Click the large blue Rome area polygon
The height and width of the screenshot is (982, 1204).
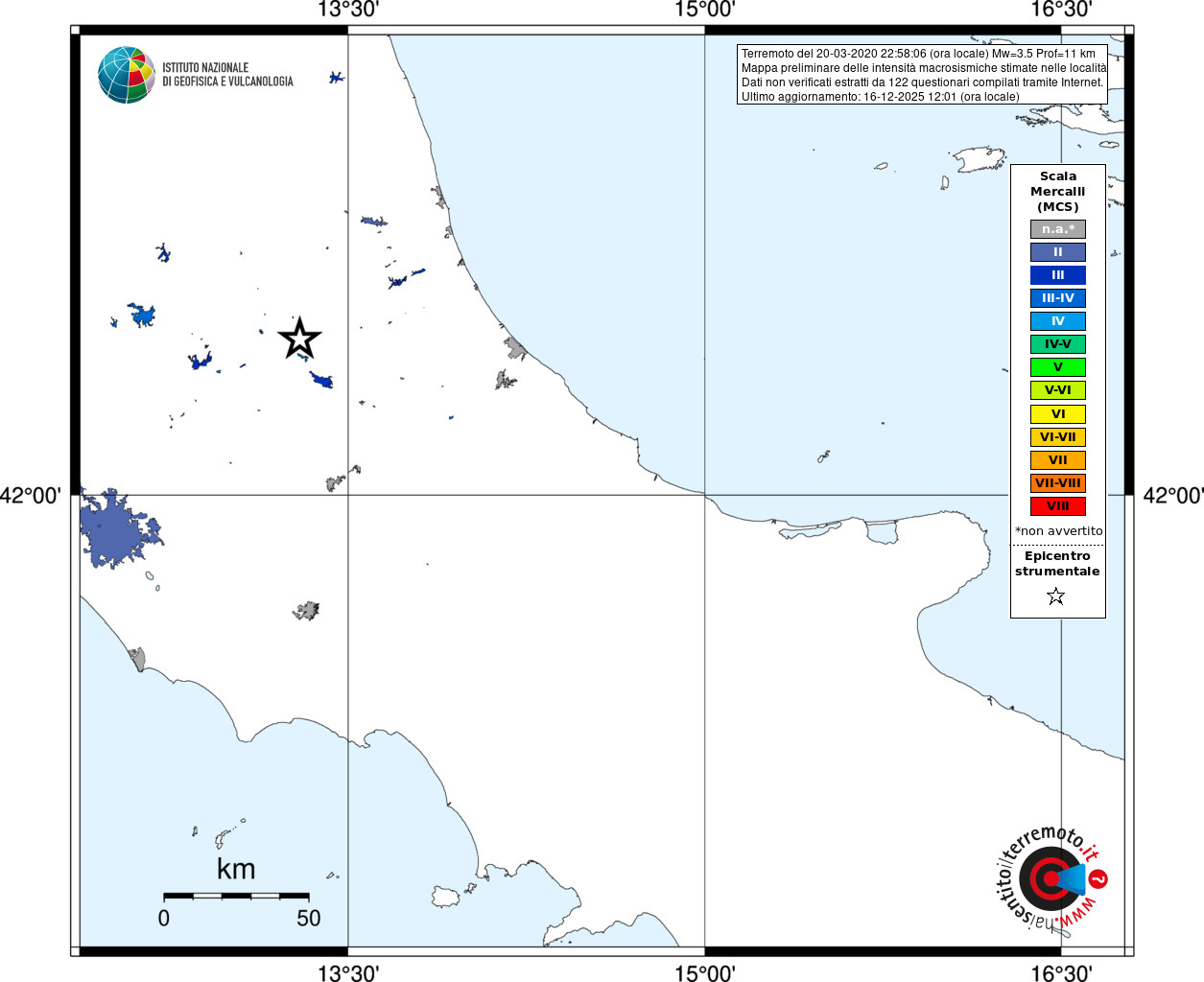tap(117, 530)
